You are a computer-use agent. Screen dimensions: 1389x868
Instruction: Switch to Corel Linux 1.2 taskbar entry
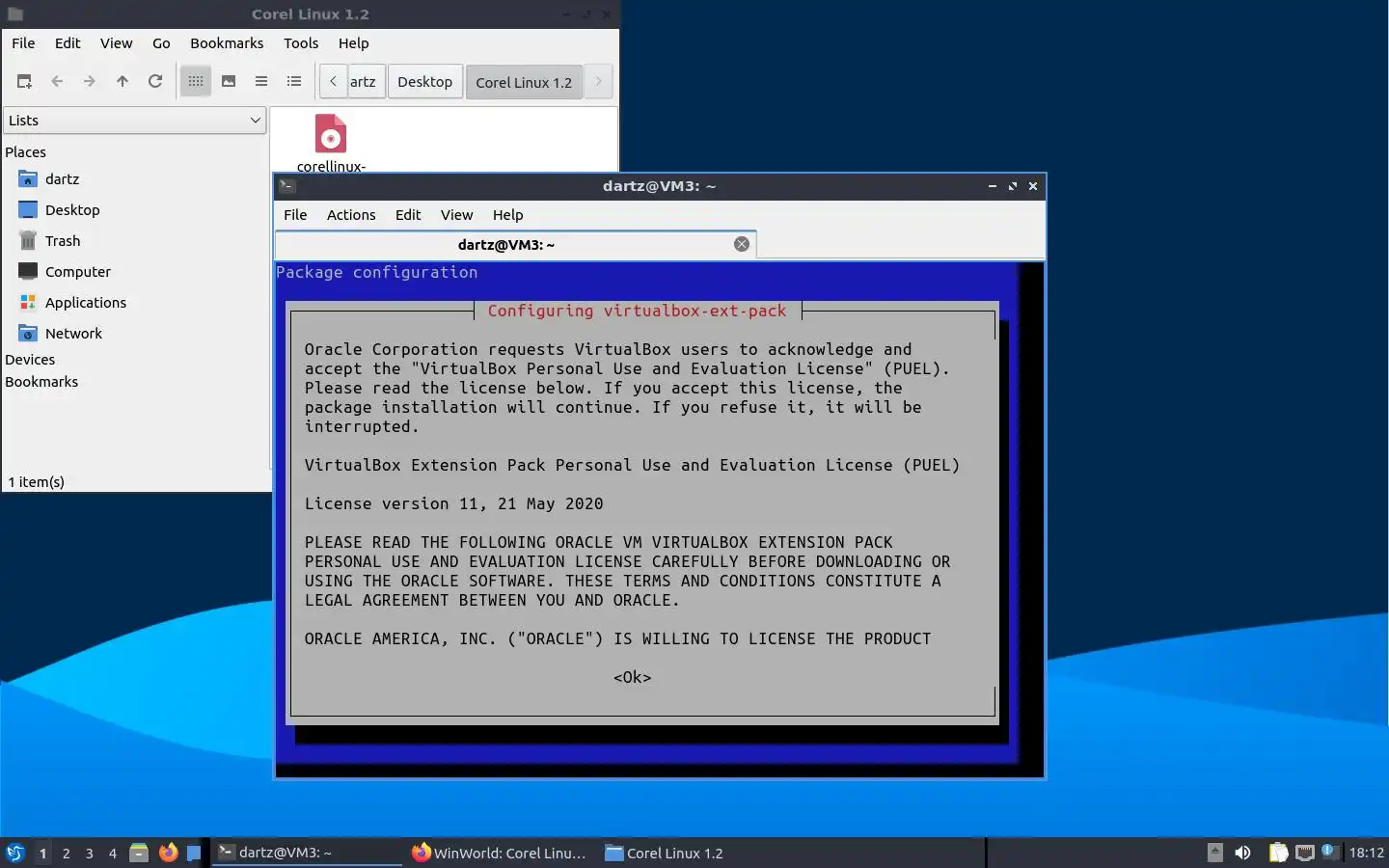pyautogui.click(x=693, y=853)
